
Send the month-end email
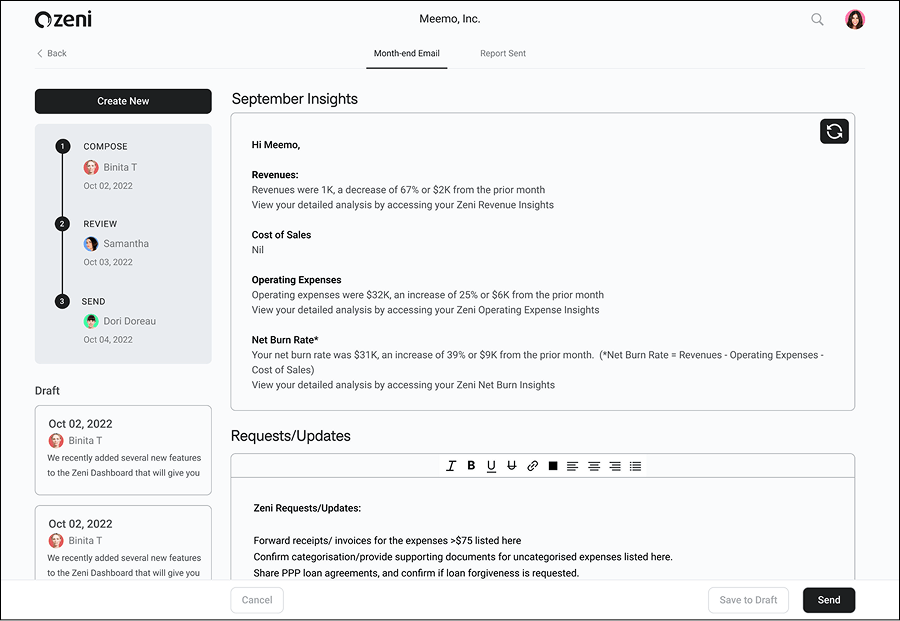pyautogui.click(x=829, y=600)
